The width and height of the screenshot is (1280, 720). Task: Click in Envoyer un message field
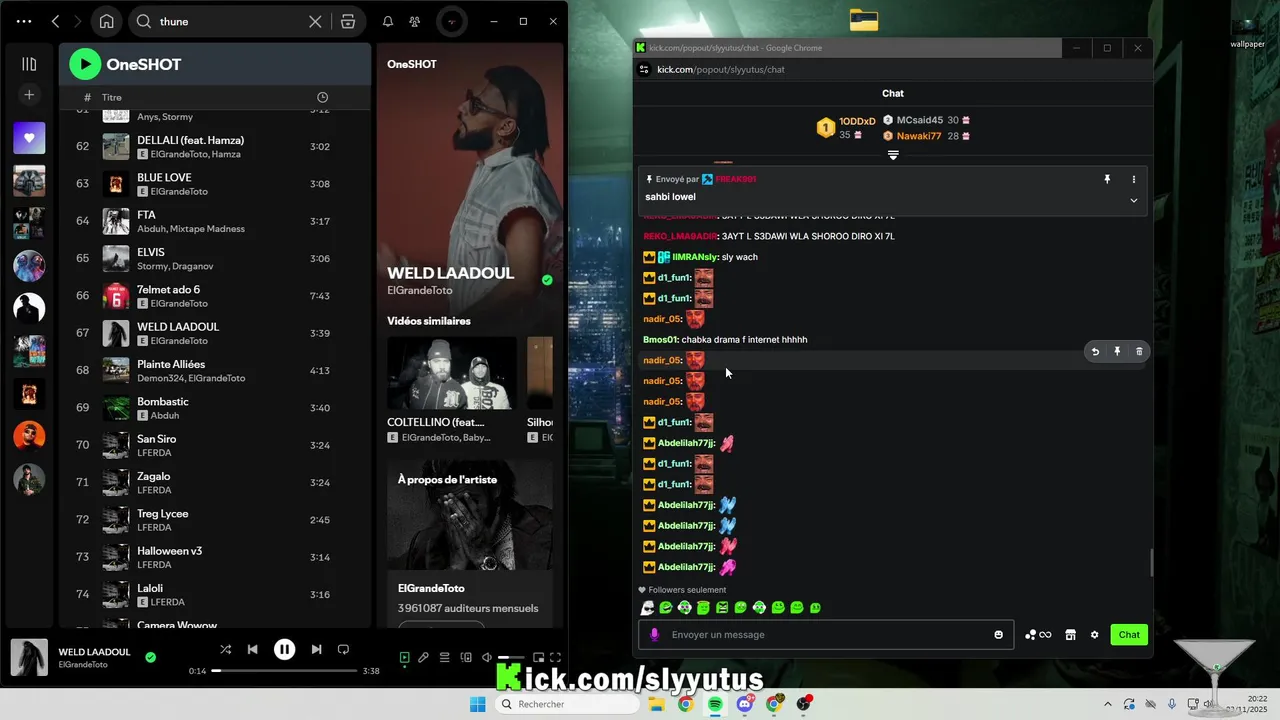(828, 635)
